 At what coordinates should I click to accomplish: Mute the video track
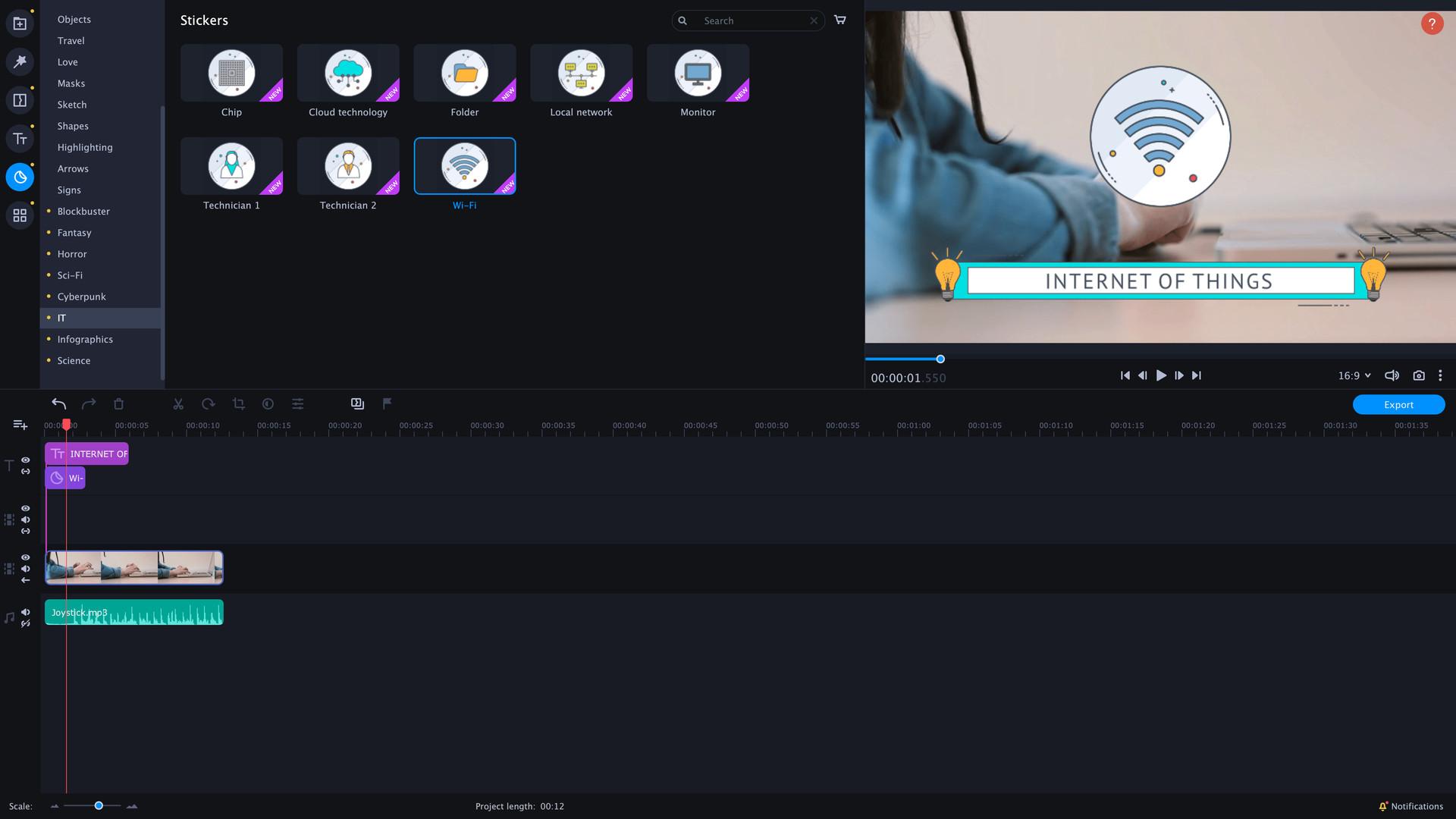coord(25,567)
